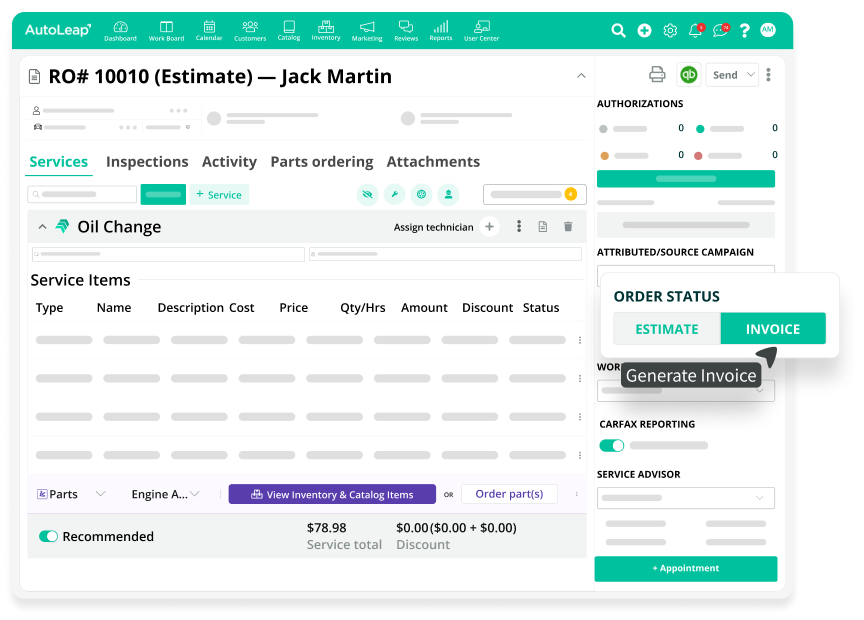
Task: Open the settings gear icon
Action: tap(670, 30)
